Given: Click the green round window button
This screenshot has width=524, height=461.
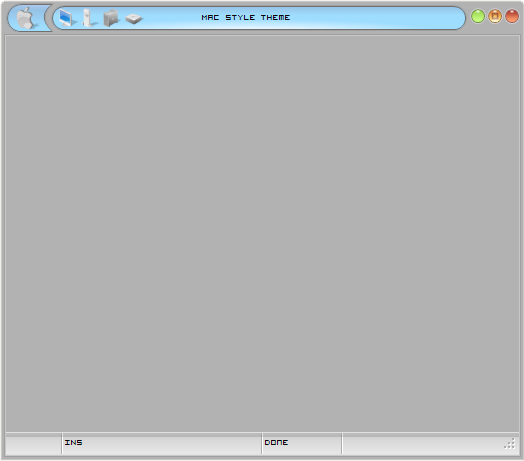Looking at the screenshot, I should pos(478,16).
